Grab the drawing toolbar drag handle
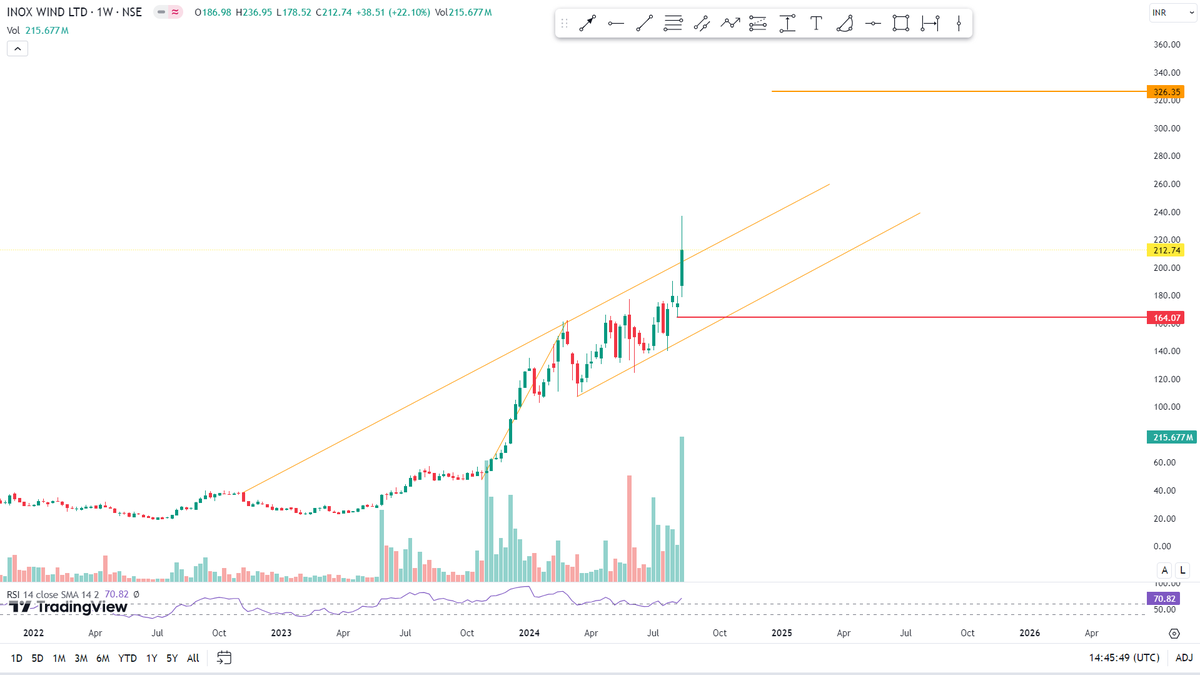The height and width of the screenshot is (675, 1200). click(564, 23)
